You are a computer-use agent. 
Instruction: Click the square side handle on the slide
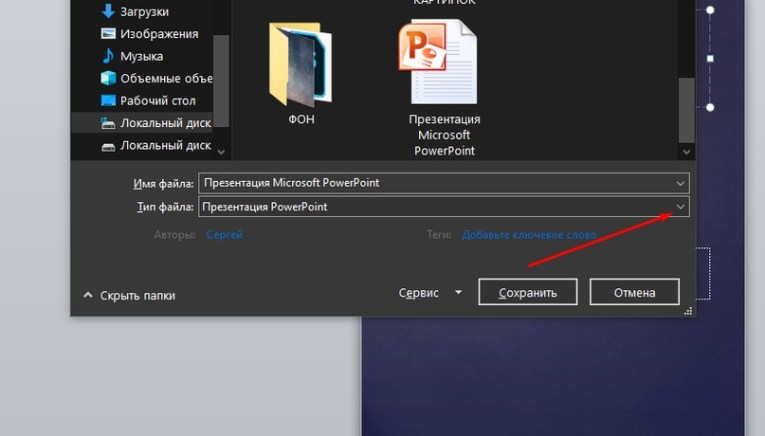710,59
